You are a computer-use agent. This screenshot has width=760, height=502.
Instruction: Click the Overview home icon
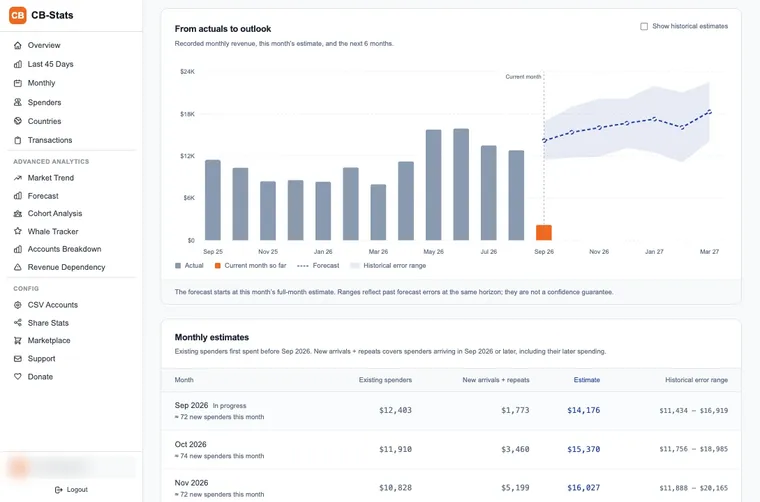pyautogui.click(x=18, y=45)
